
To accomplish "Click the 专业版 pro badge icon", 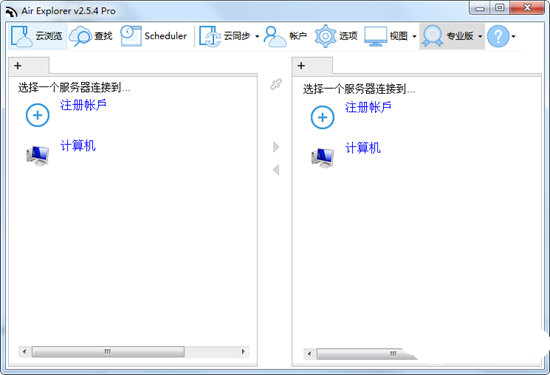I will (432, 36).
